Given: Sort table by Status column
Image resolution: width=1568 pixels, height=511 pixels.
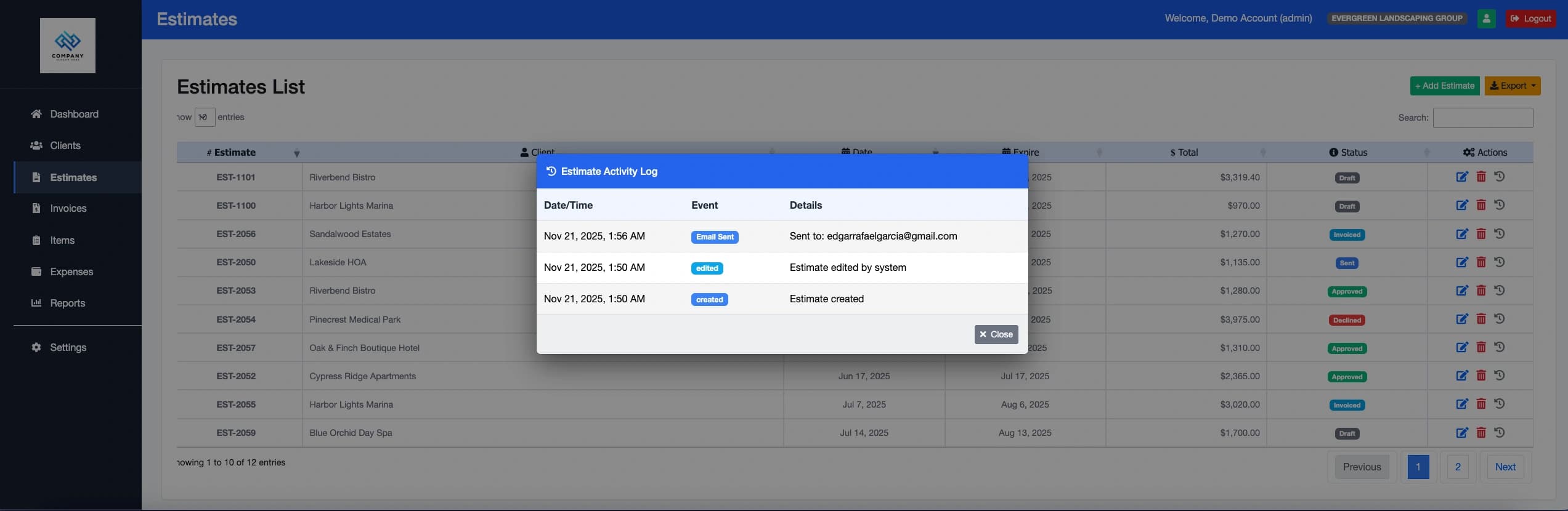Looking at the screenshot, I should point(1347,153).
